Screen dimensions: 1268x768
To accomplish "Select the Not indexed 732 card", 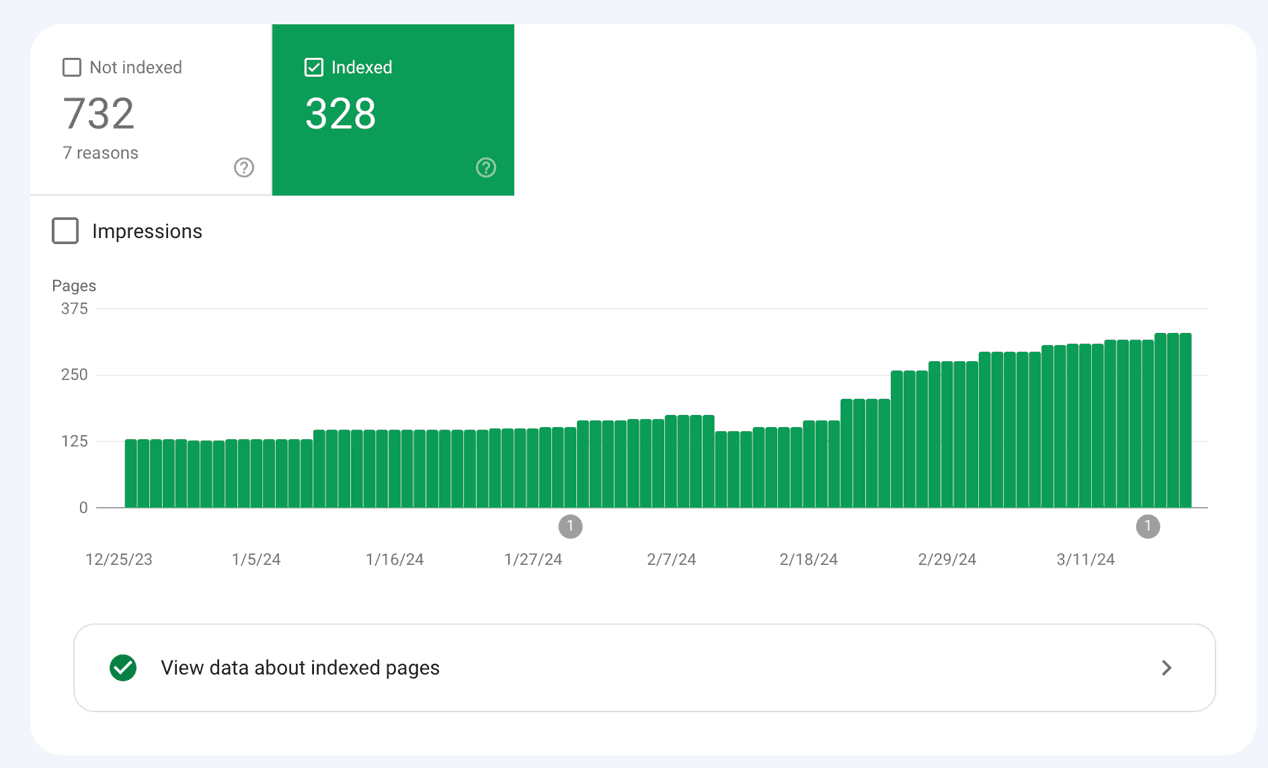I will pyautogui.click(x=151, y=110).
